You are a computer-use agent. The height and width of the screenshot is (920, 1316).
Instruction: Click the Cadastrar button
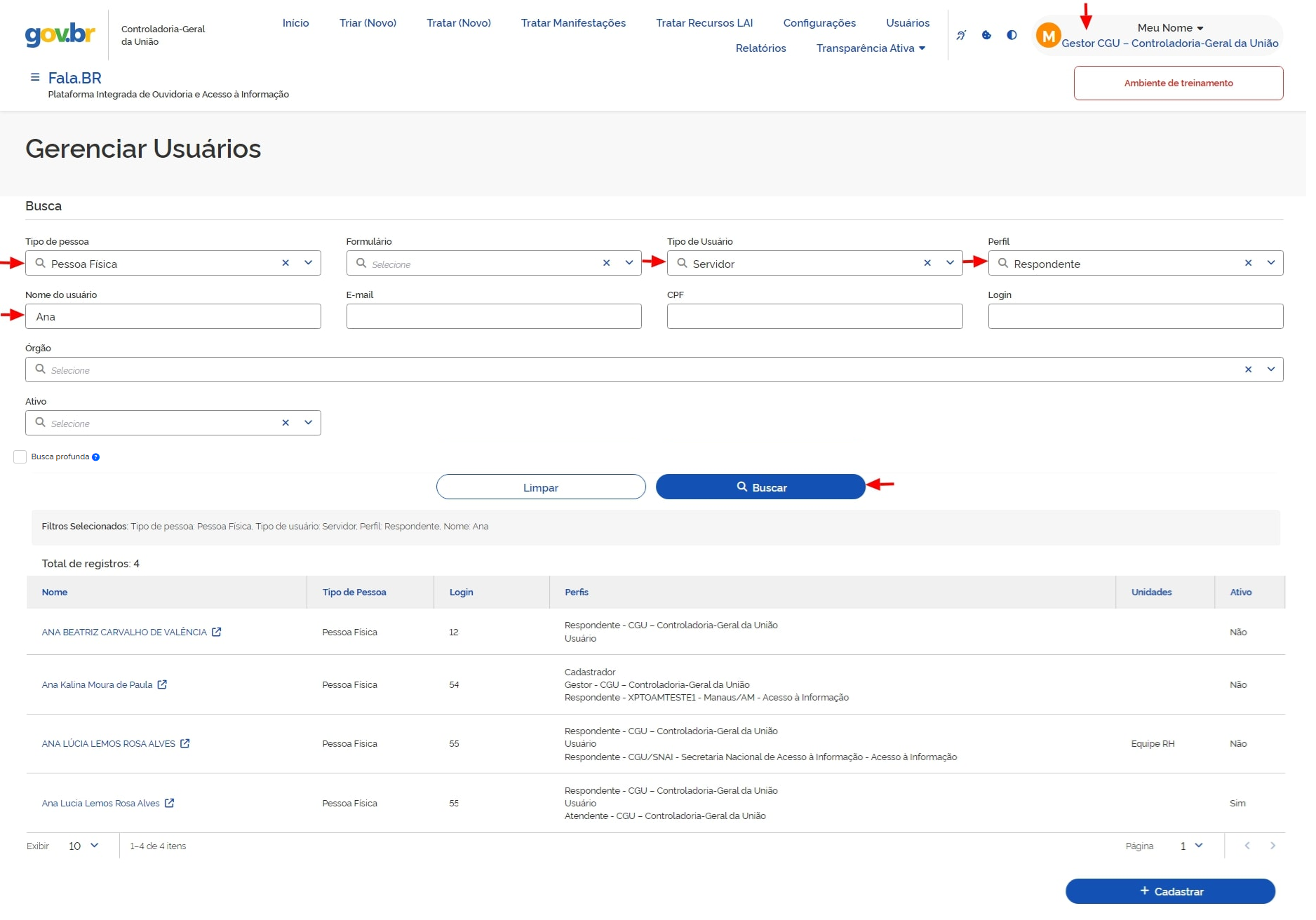pos(1170,891)
